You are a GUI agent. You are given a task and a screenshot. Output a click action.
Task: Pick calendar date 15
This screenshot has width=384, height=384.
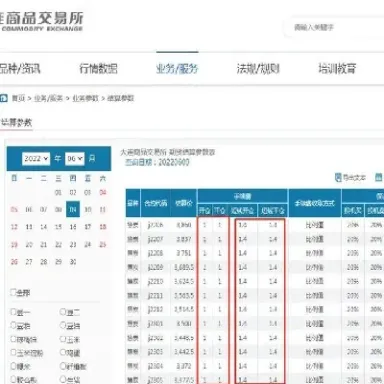click(58, 227)
